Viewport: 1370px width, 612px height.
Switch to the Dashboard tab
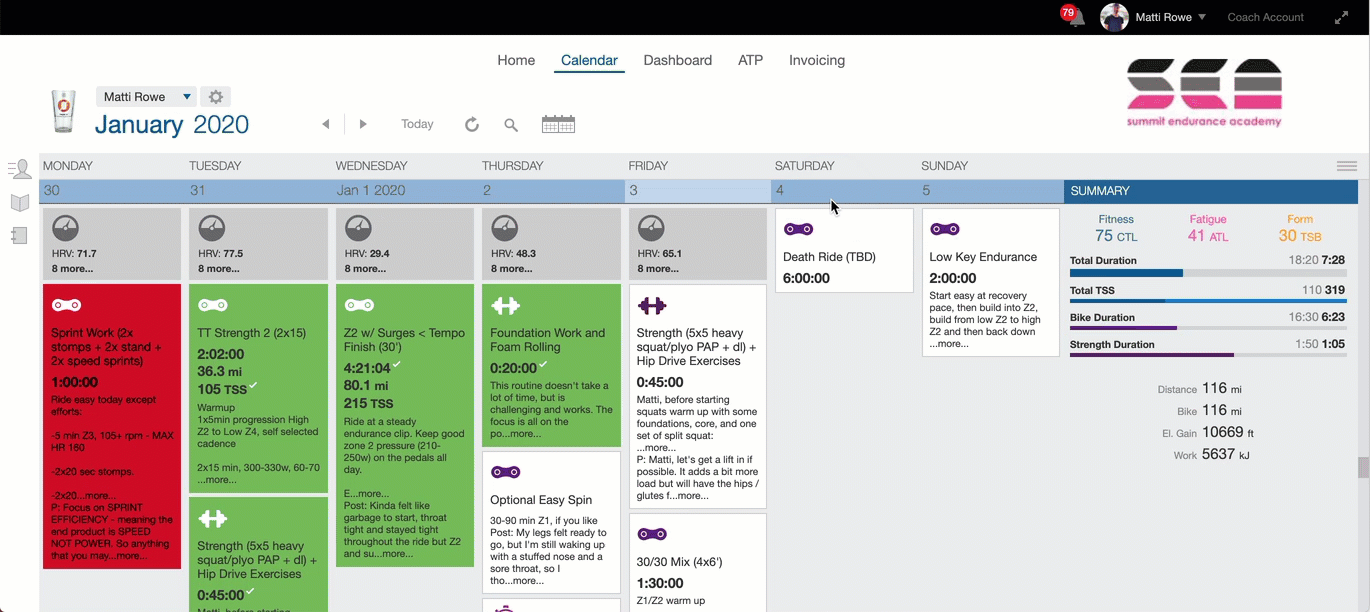pyautogui.click(x=677, y=60)
